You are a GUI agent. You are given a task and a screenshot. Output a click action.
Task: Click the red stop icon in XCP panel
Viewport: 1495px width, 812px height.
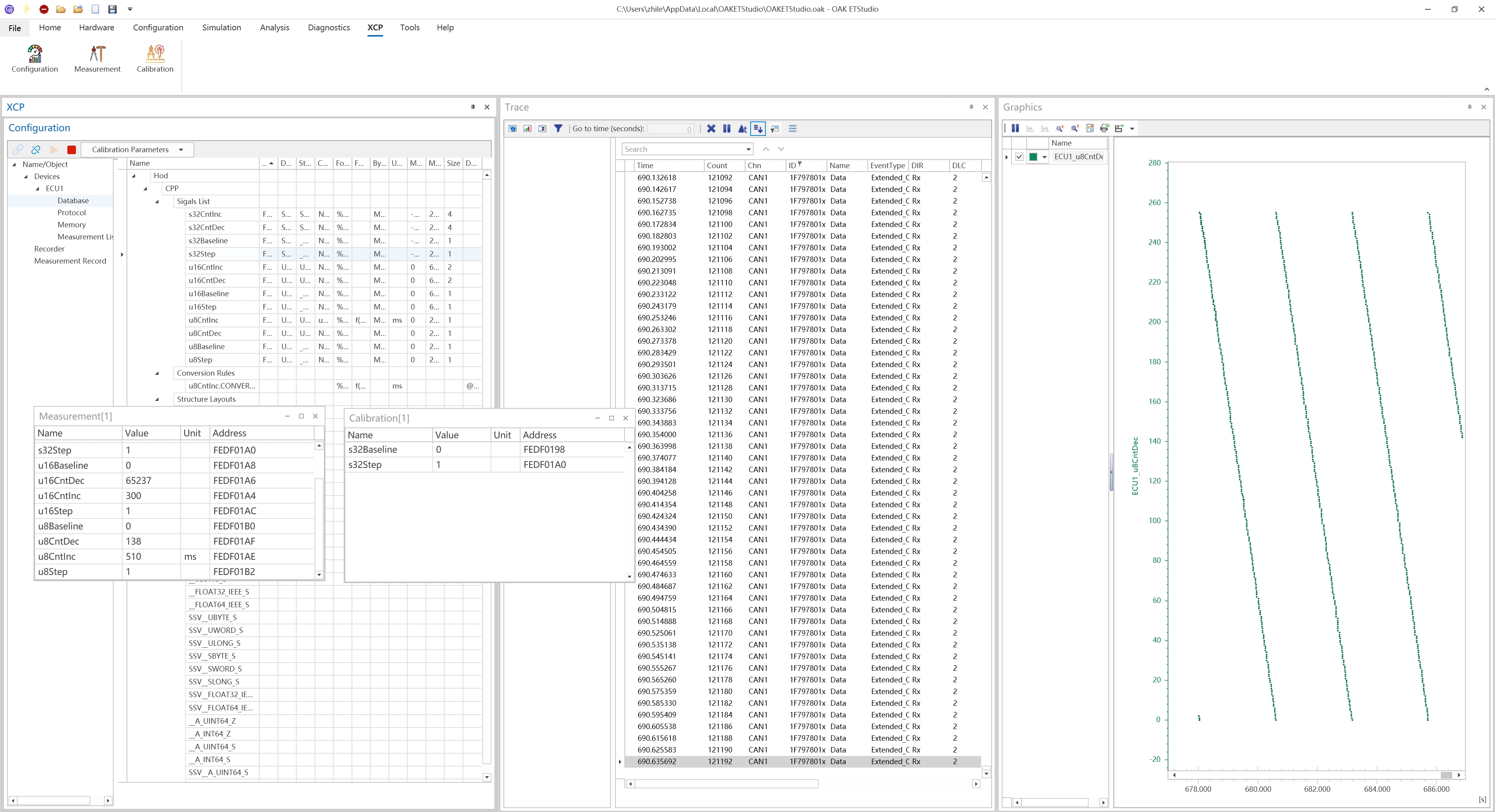[71, 150]
